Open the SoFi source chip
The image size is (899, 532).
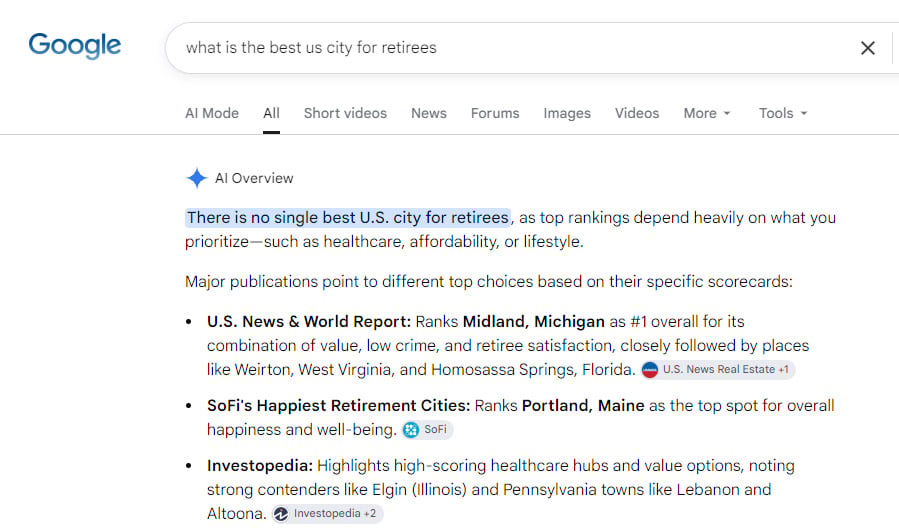coord(427,429)
